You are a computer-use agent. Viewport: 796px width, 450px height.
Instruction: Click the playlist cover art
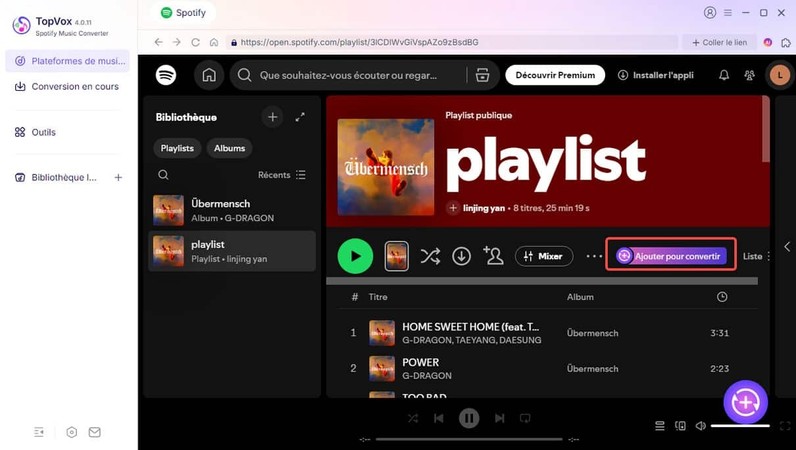point(386,167)
